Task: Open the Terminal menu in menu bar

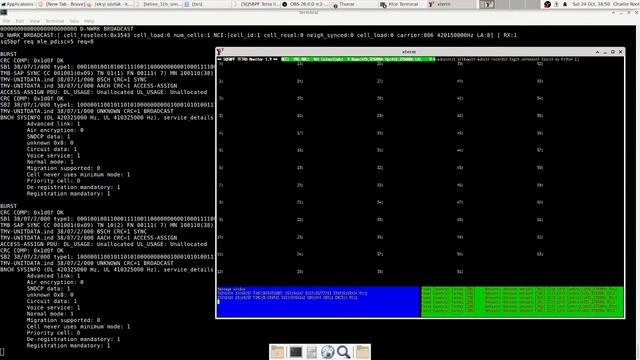Action: coord(54,21)
